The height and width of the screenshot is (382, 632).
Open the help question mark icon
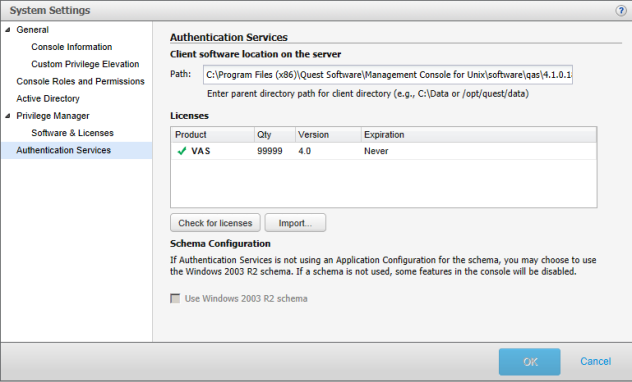click(621, 10)
